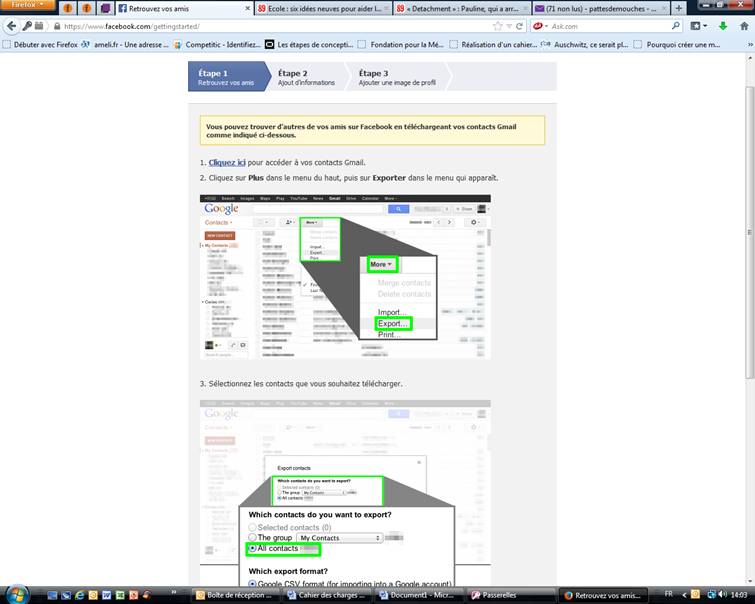This screenshot has width=755, height=604.
Task: Click the key icon beside the back arrow
Action: (27, 26)
